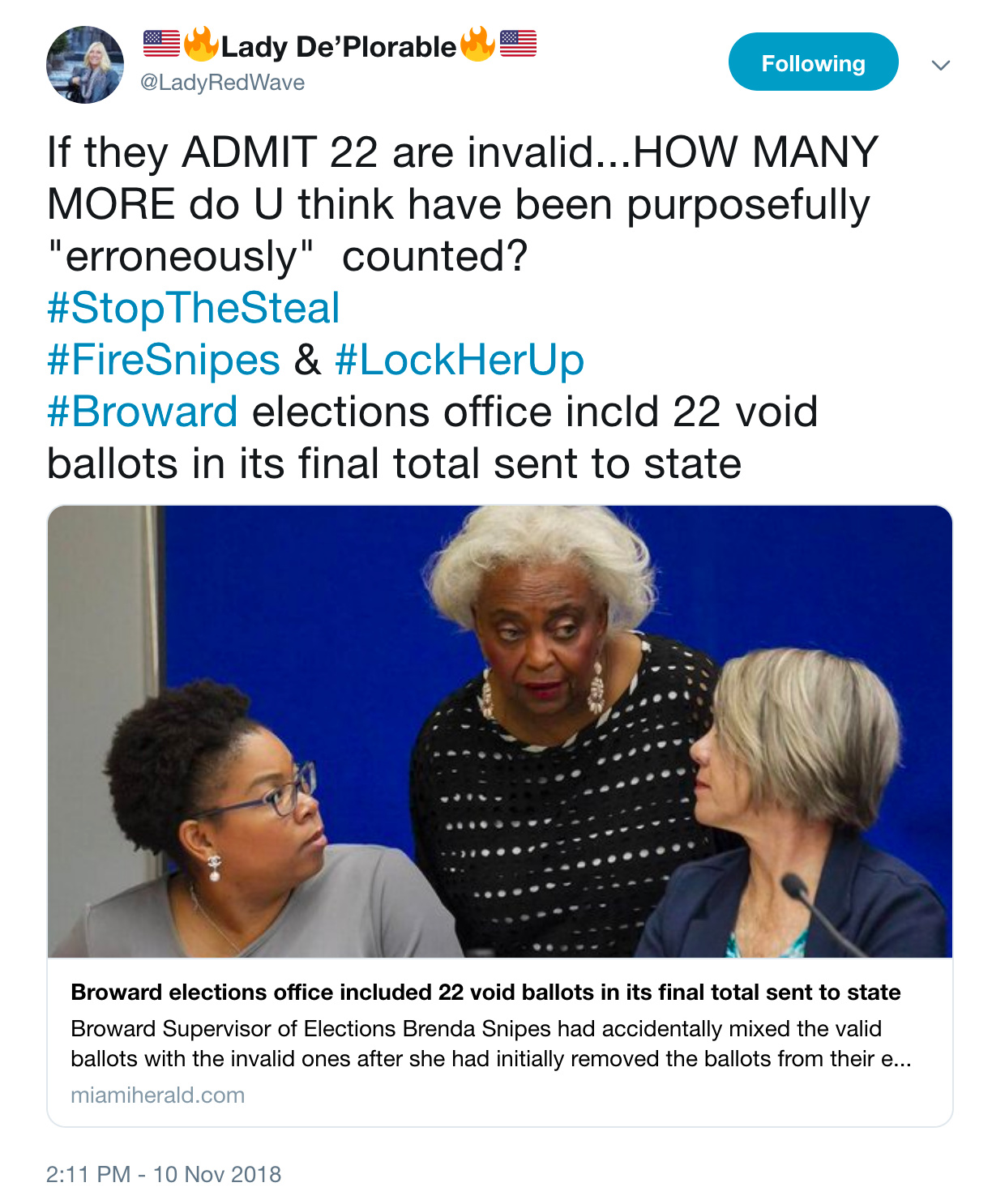The height and width of the screenshot is (1204, 992).
Task: Open the tweet timestamp 2:11 PM
Action: point(88,1174)
